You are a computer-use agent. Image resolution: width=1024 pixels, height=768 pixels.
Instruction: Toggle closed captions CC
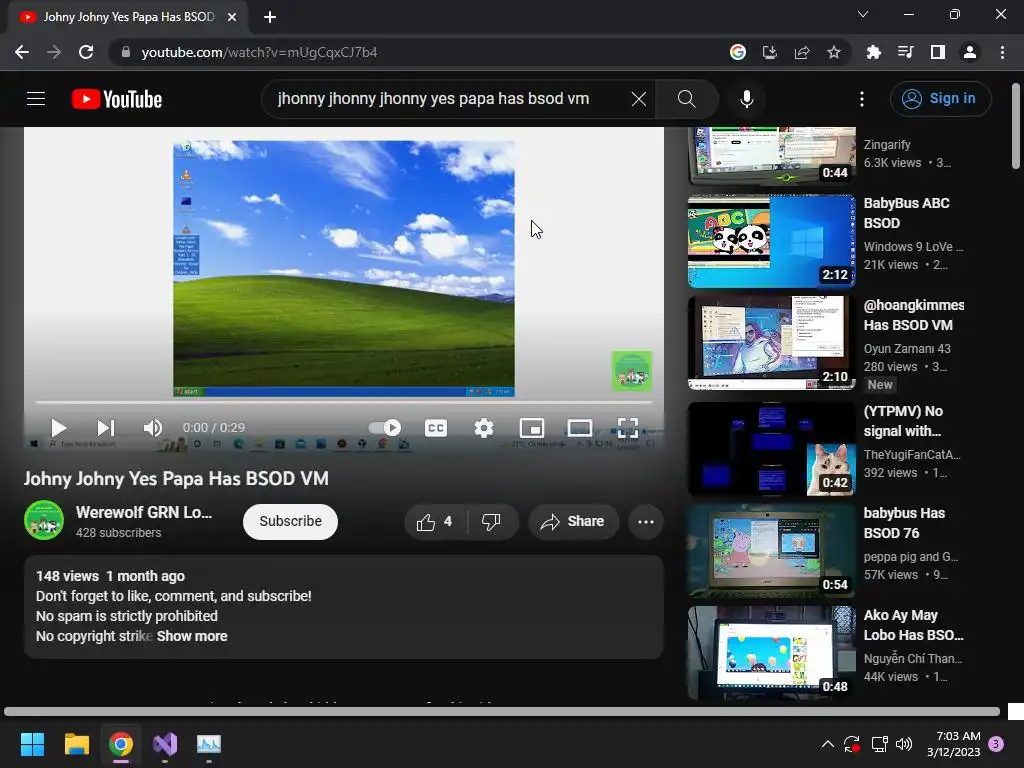(436, 428)
